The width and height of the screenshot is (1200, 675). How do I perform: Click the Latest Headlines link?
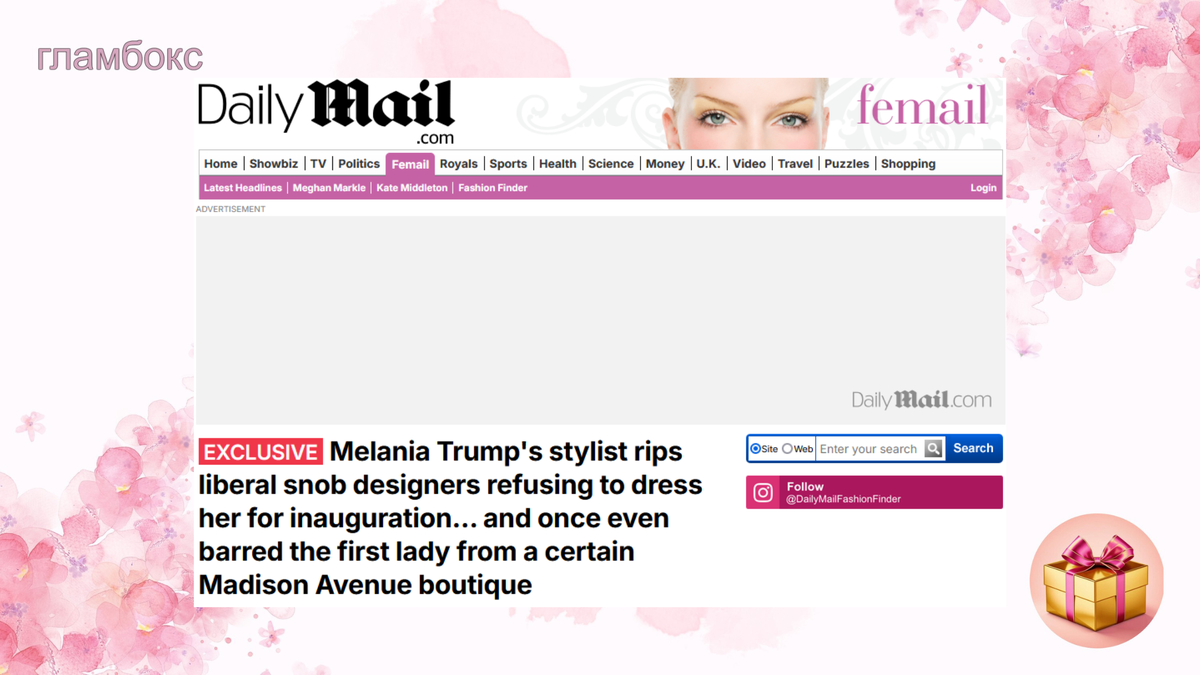coord(243,188)
